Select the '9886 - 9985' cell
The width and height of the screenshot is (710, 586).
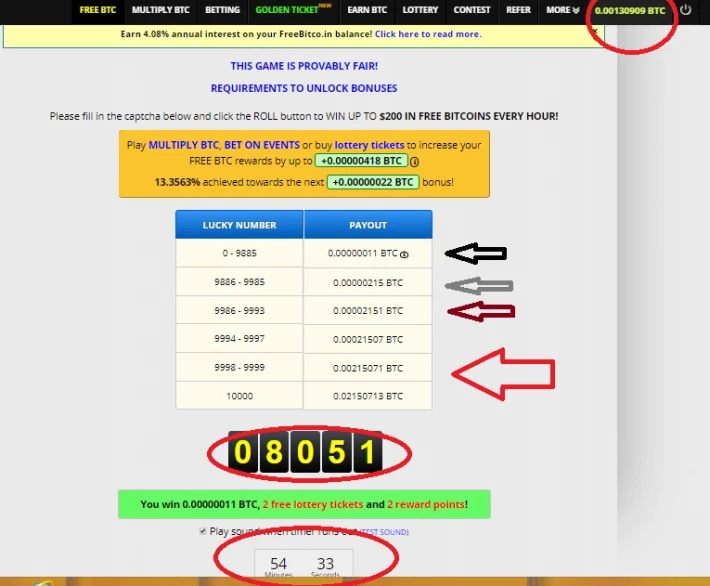click(x=239, y=282)
